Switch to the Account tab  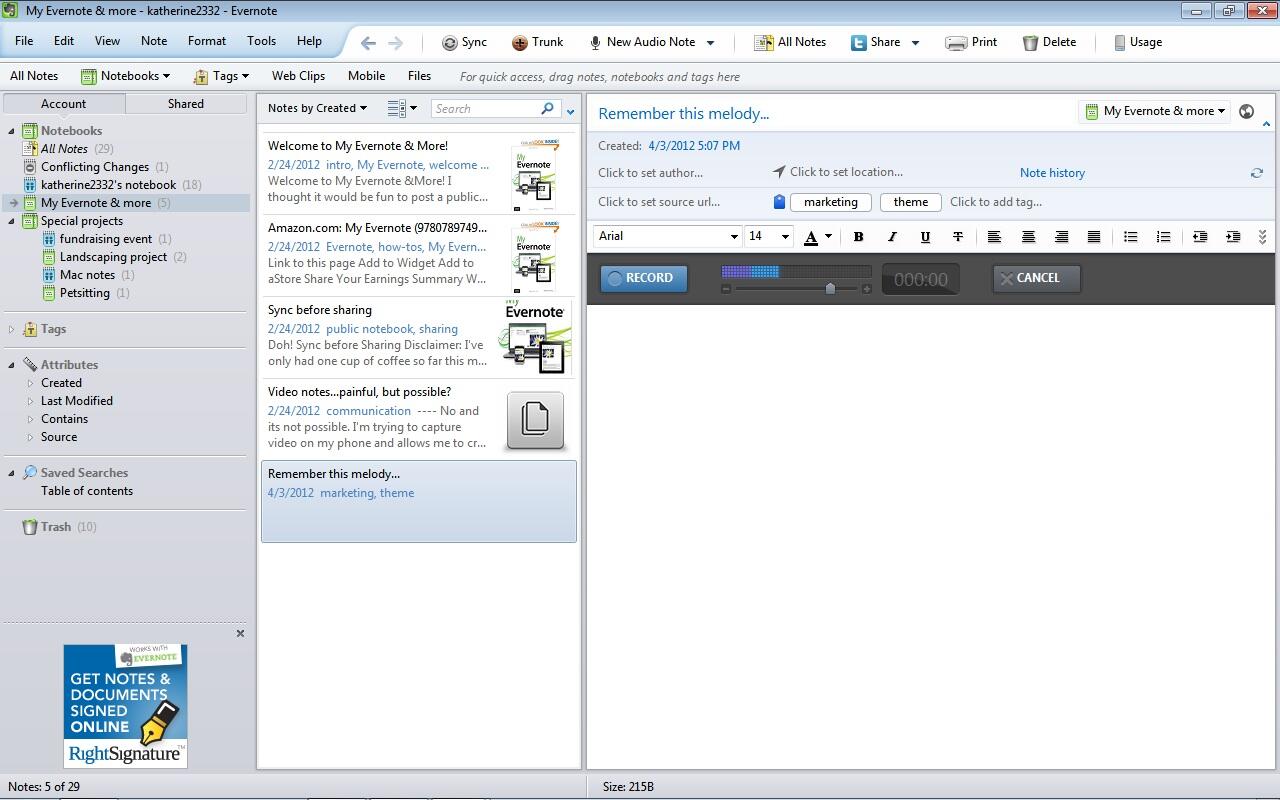[63, 104]
